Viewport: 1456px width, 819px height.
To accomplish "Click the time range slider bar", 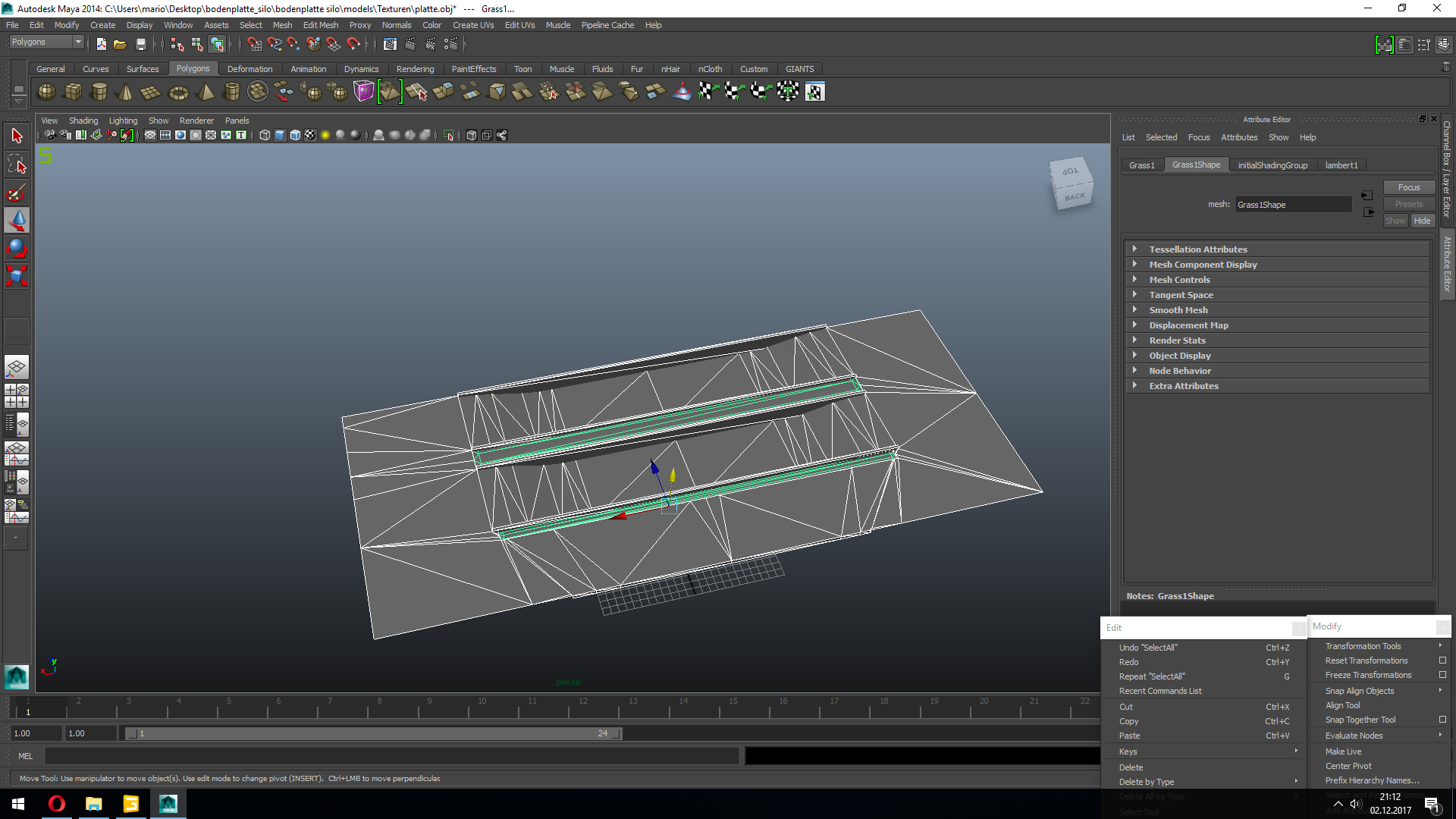I will click(373, 733).
